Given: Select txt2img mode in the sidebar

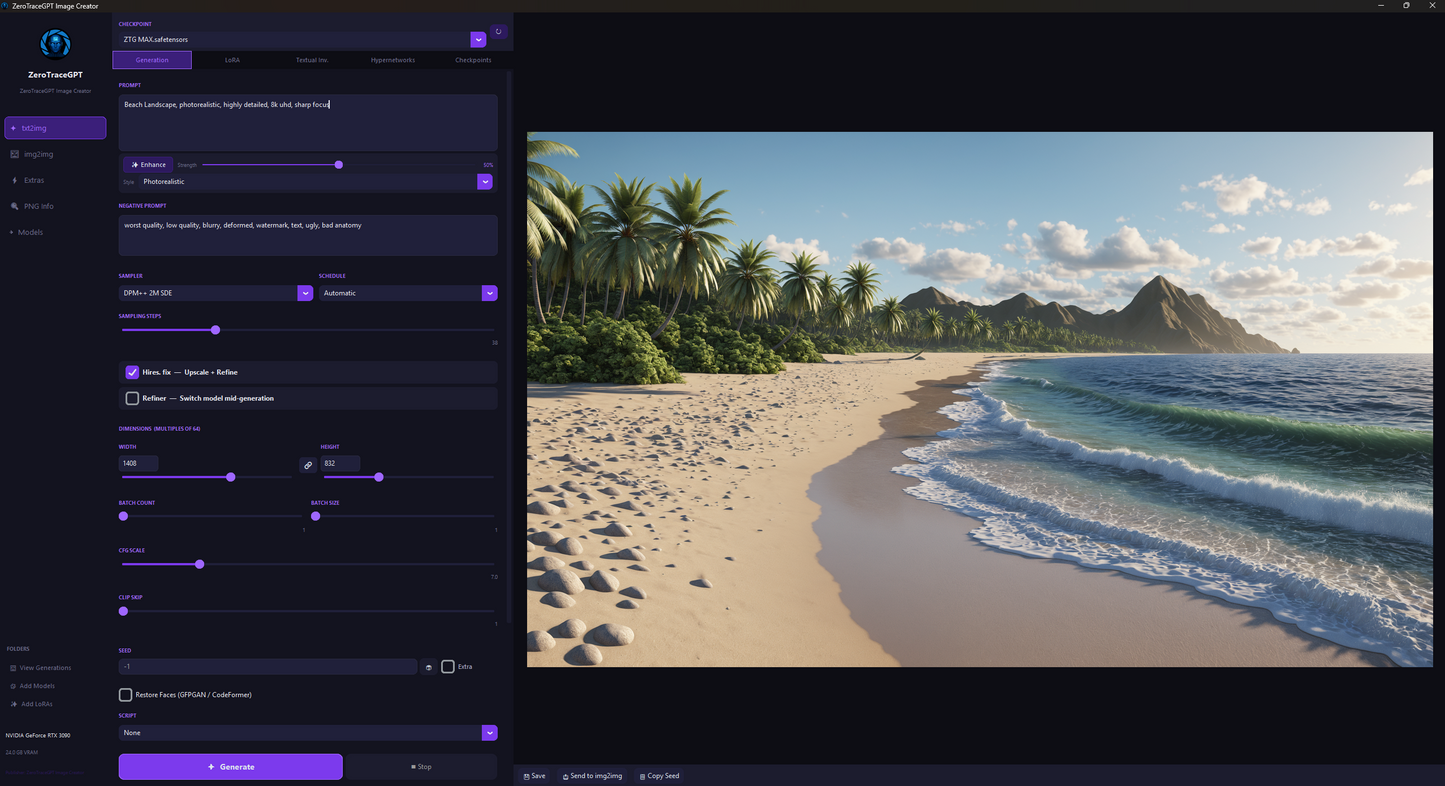Looking at the screenshot, I should [55, 128].
